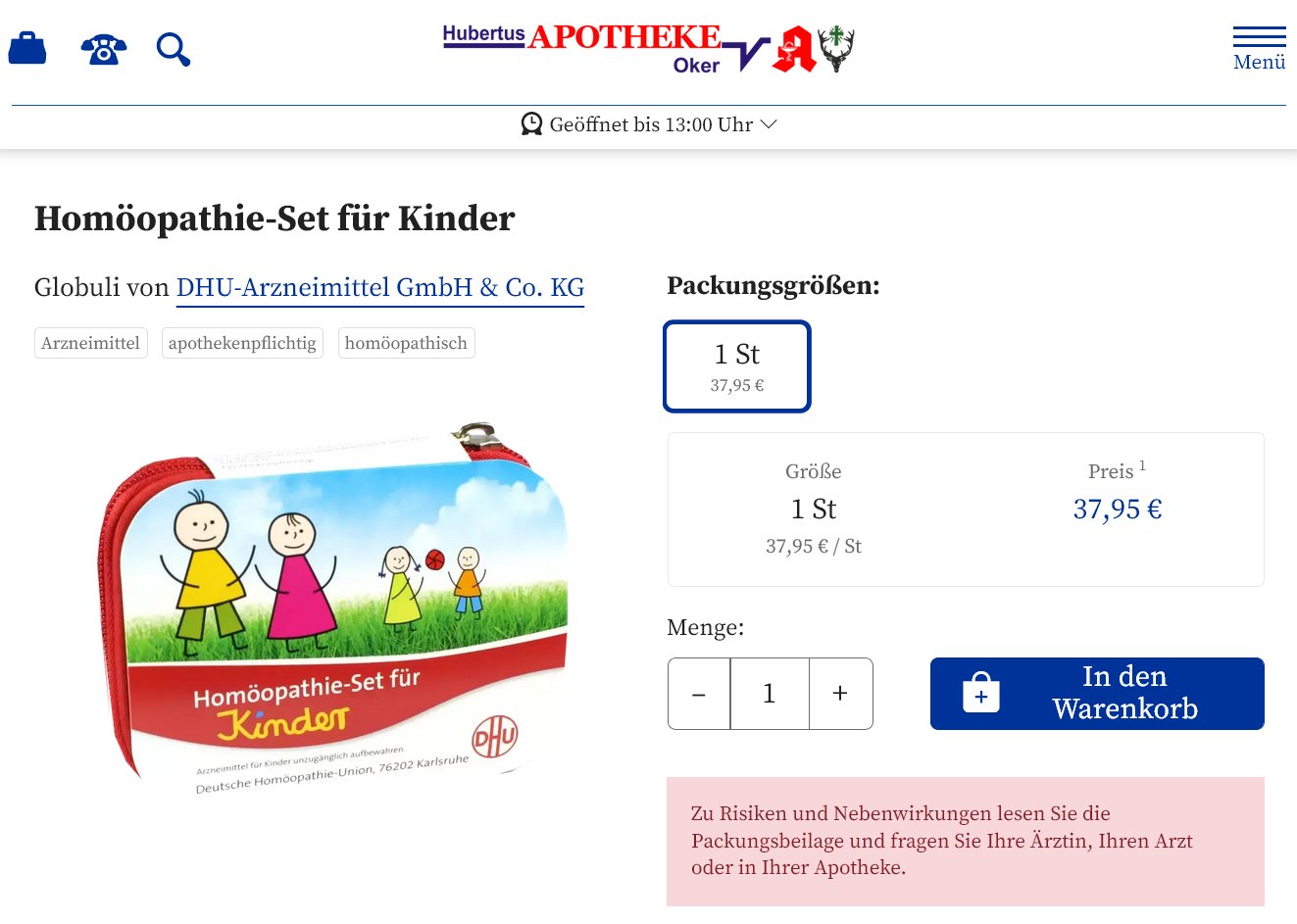Add product with In den Warenkorb
1297x924 pixels.
tap(1097, 694)
